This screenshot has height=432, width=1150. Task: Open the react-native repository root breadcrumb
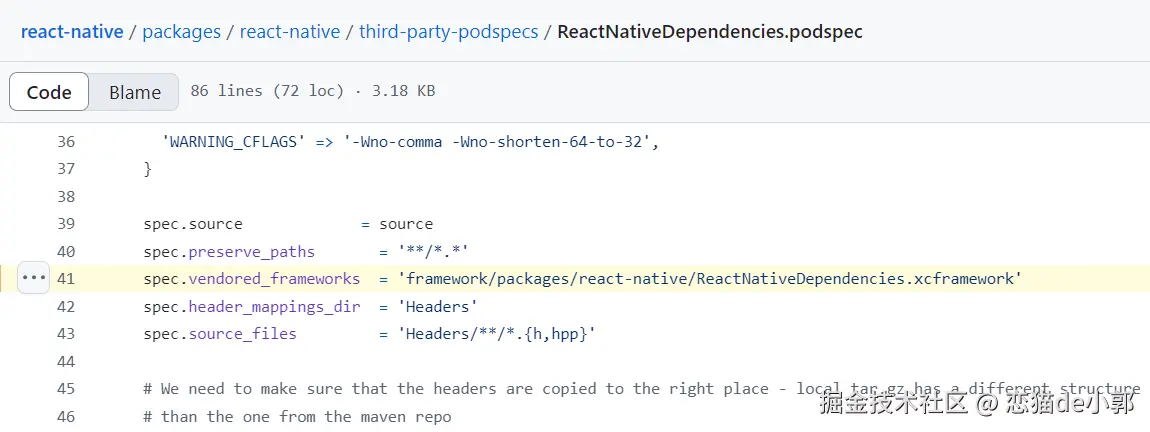pos(72,32)
